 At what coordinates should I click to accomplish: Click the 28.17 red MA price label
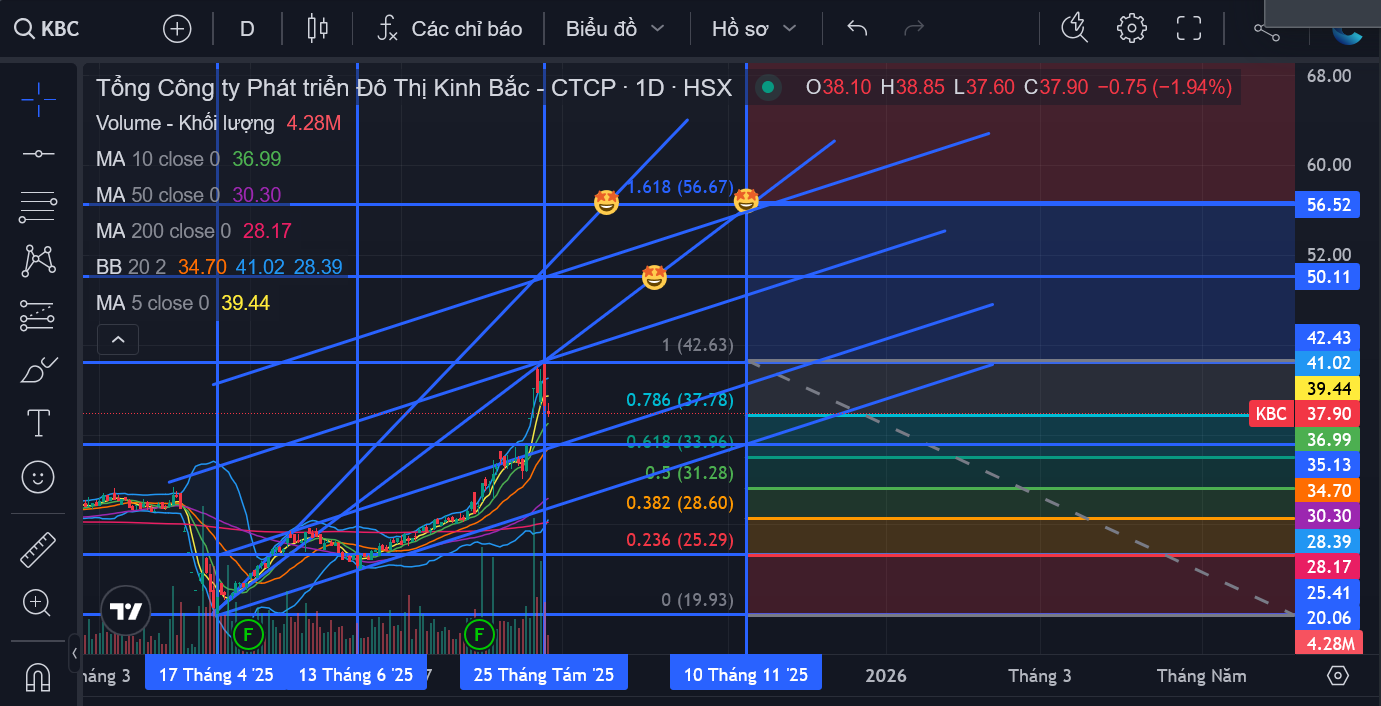(x=1328, y=567)
